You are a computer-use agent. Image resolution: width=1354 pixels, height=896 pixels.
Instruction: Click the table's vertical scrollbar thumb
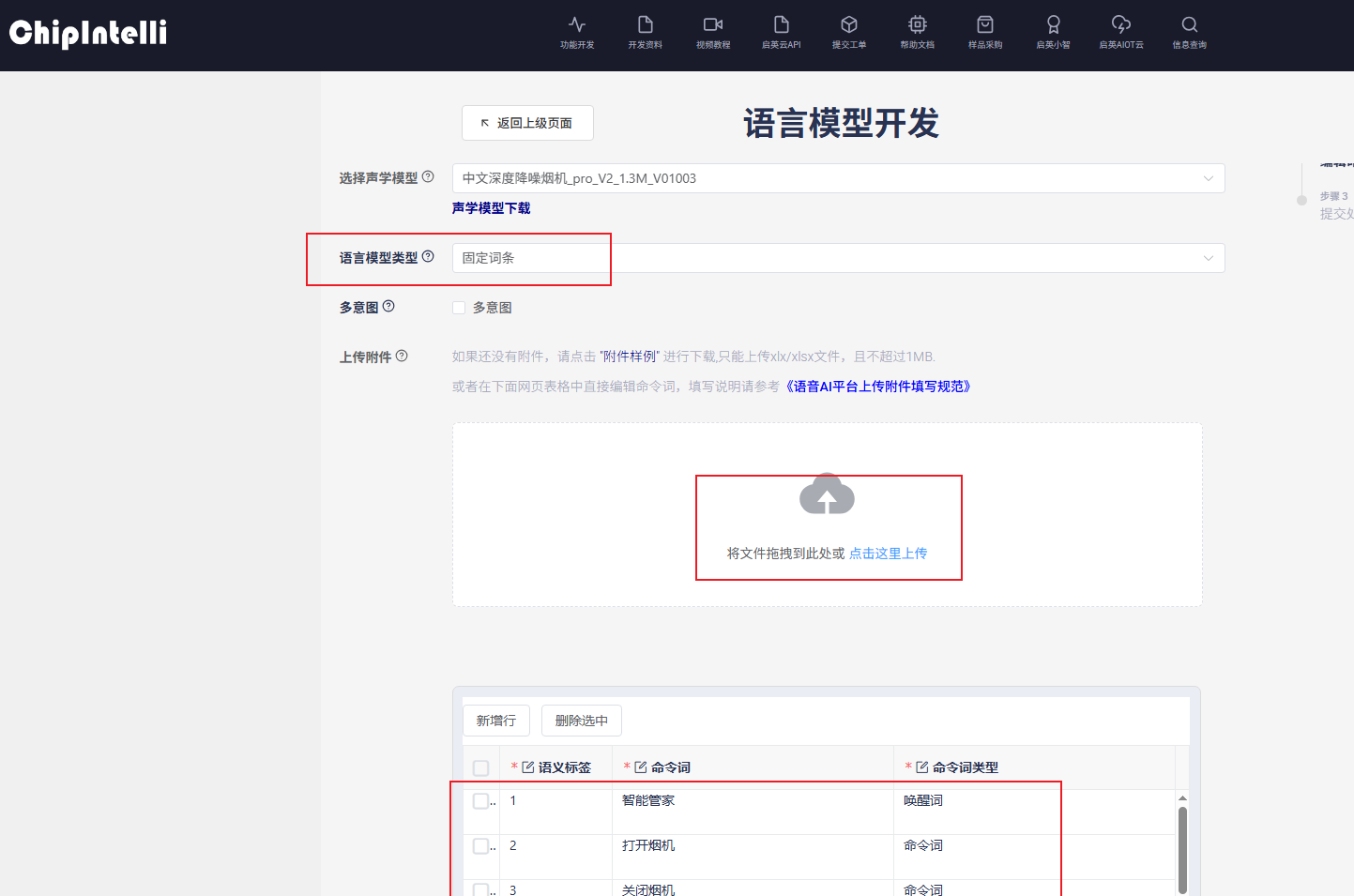pyautogui.click(x=1182, y=849)
